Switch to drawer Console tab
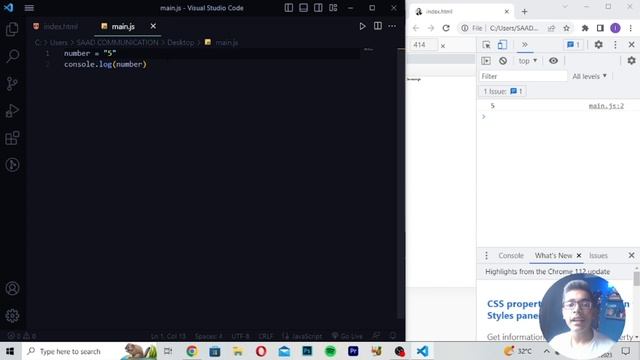 tap(511, 256)
